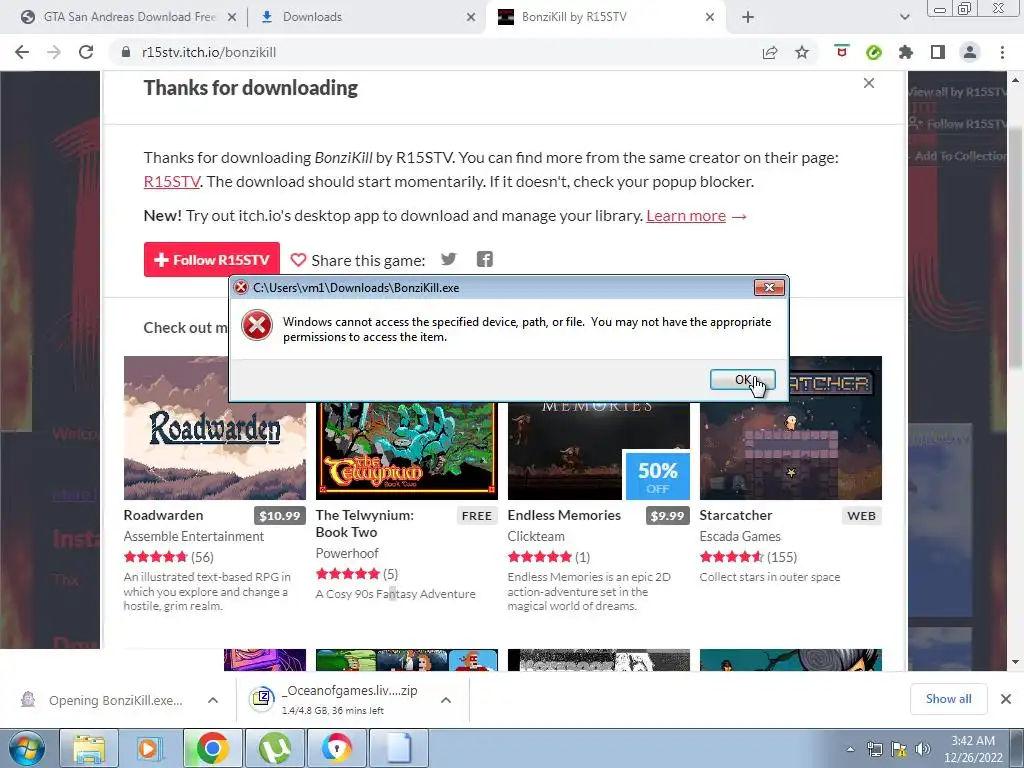
Task: Expand options for the BonziKill.exe download
Action: 213,700
